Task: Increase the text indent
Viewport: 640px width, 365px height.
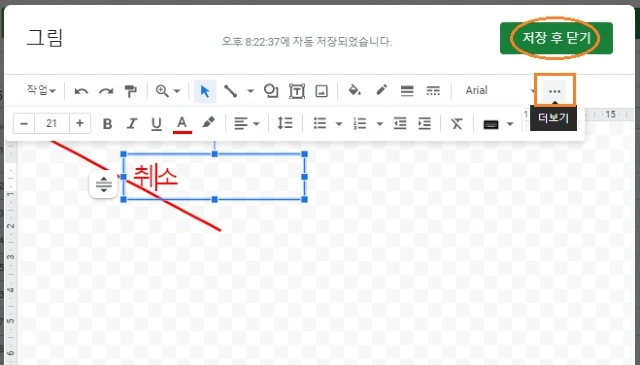Action: click(424, 123)
